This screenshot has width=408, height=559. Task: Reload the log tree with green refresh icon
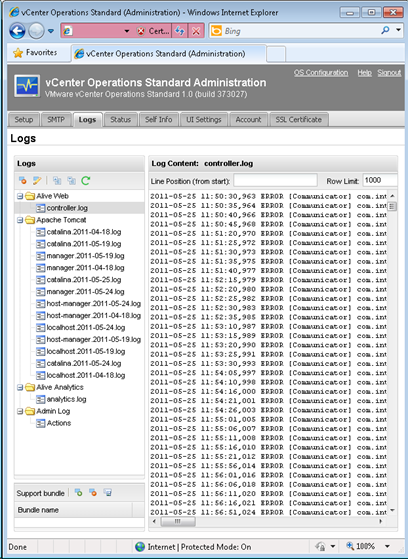point(86,181)
